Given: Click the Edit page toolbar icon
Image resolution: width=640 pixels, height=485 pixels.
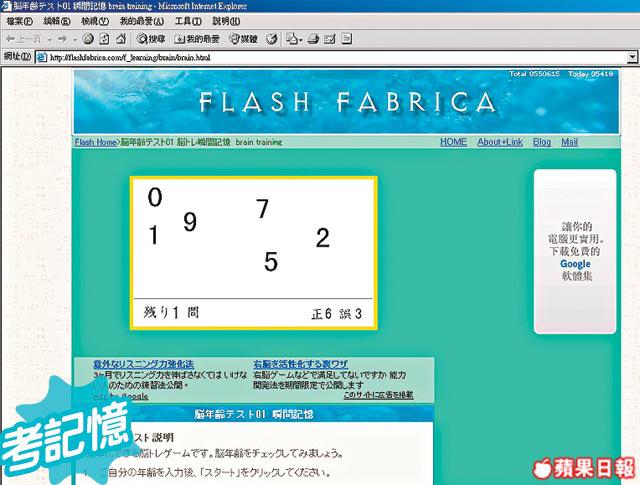Looking at the screenshot, I should click(329, 39).
